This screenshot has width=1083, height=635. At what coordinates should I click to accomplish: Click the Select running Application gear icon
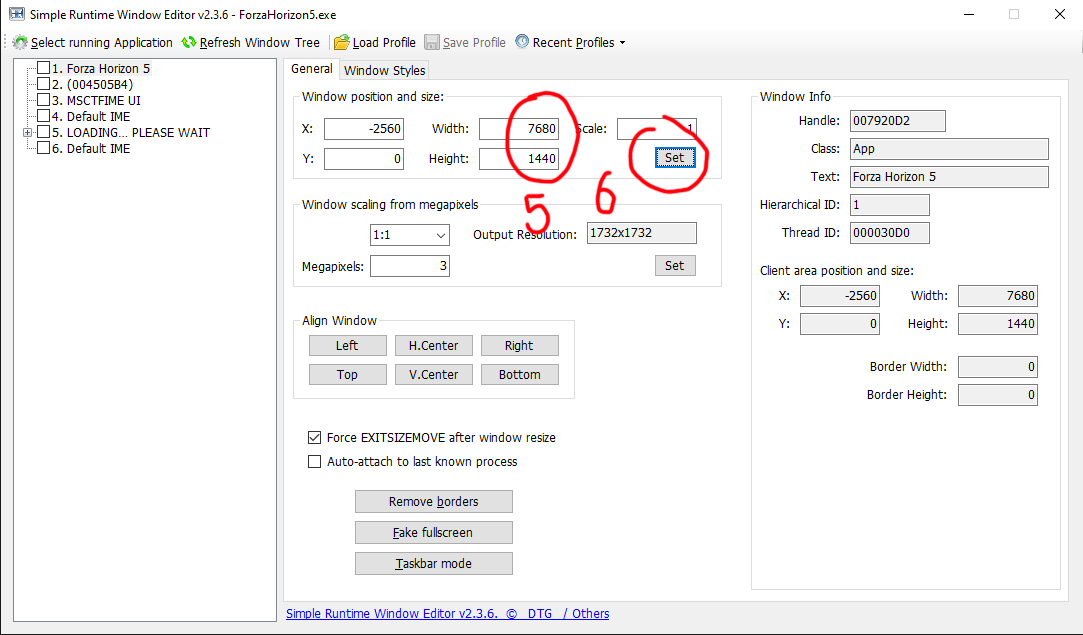[21, 43]
